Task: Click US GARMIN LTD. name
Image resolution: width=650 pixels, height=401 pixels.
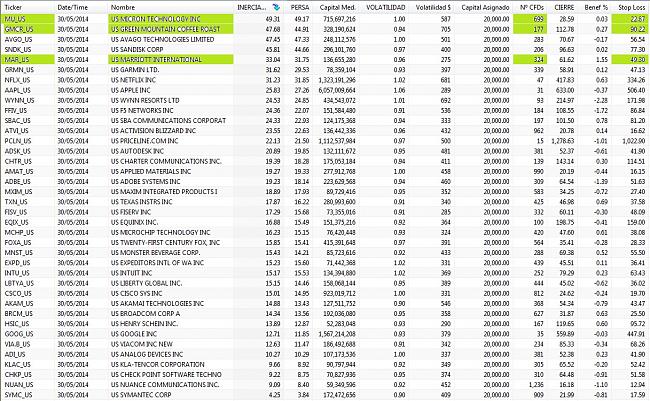Action: pos(135,70)
